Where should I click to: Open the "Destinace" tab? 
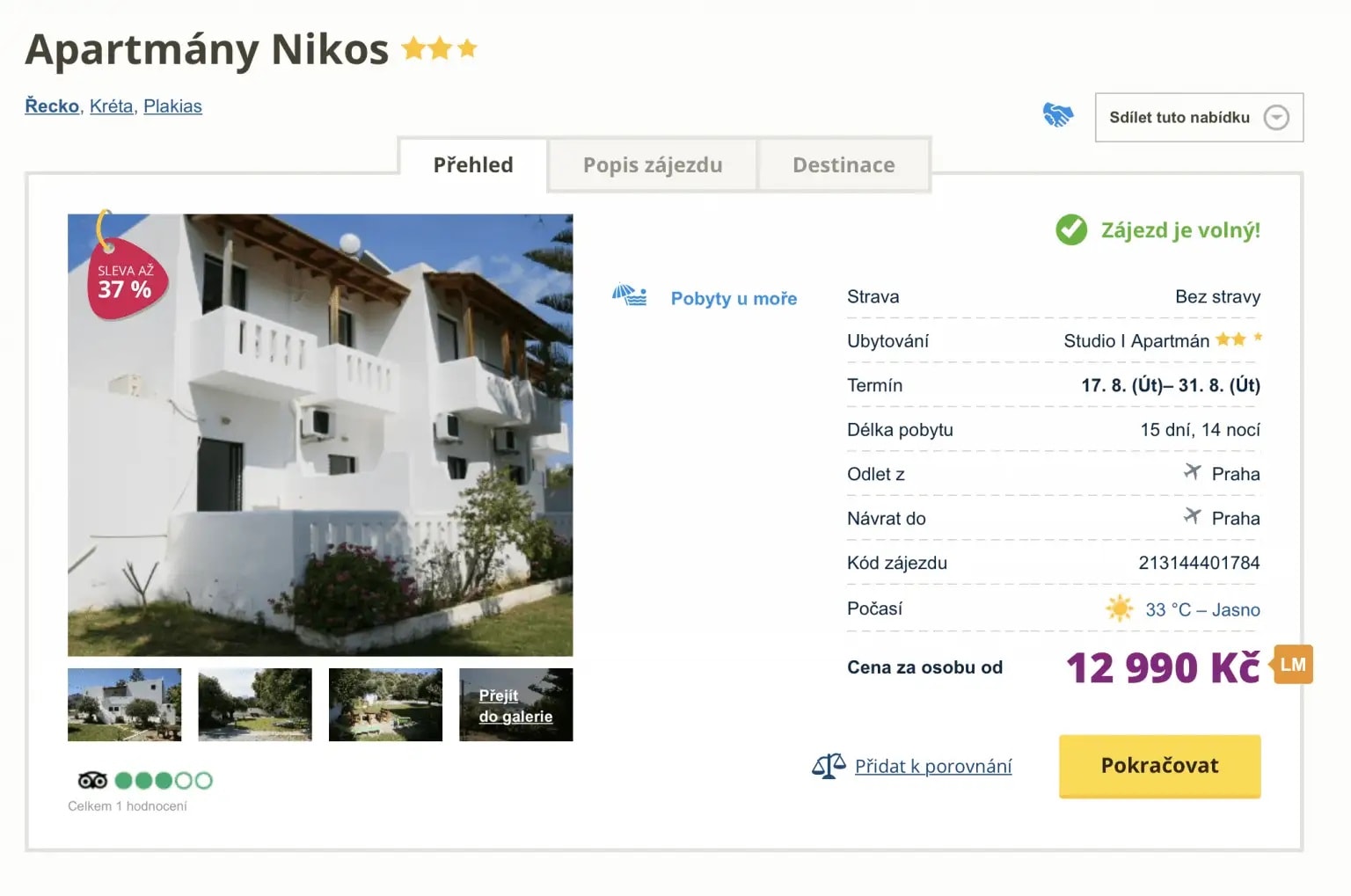point(843,165)
